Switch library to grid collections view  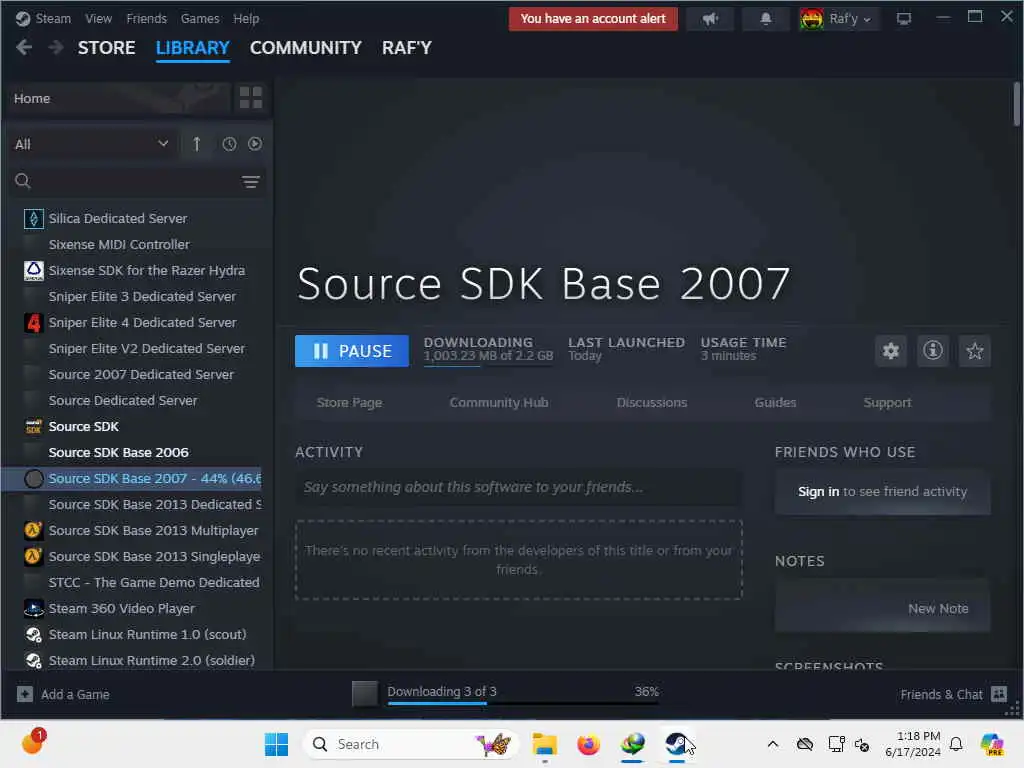point(251,98)
